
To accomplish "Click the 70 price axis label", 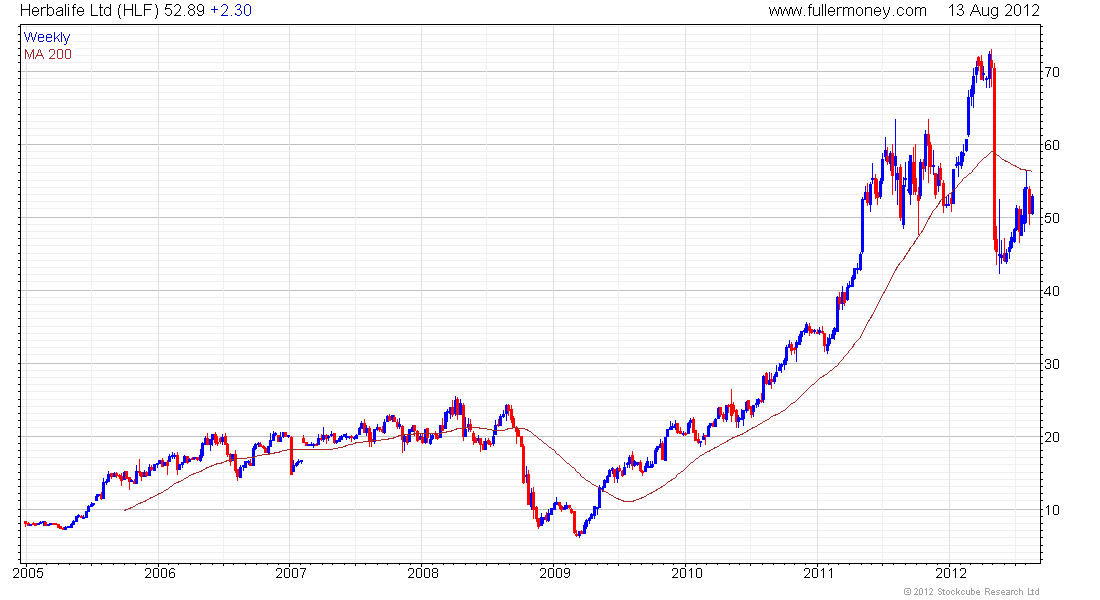I will (1052, 72).
